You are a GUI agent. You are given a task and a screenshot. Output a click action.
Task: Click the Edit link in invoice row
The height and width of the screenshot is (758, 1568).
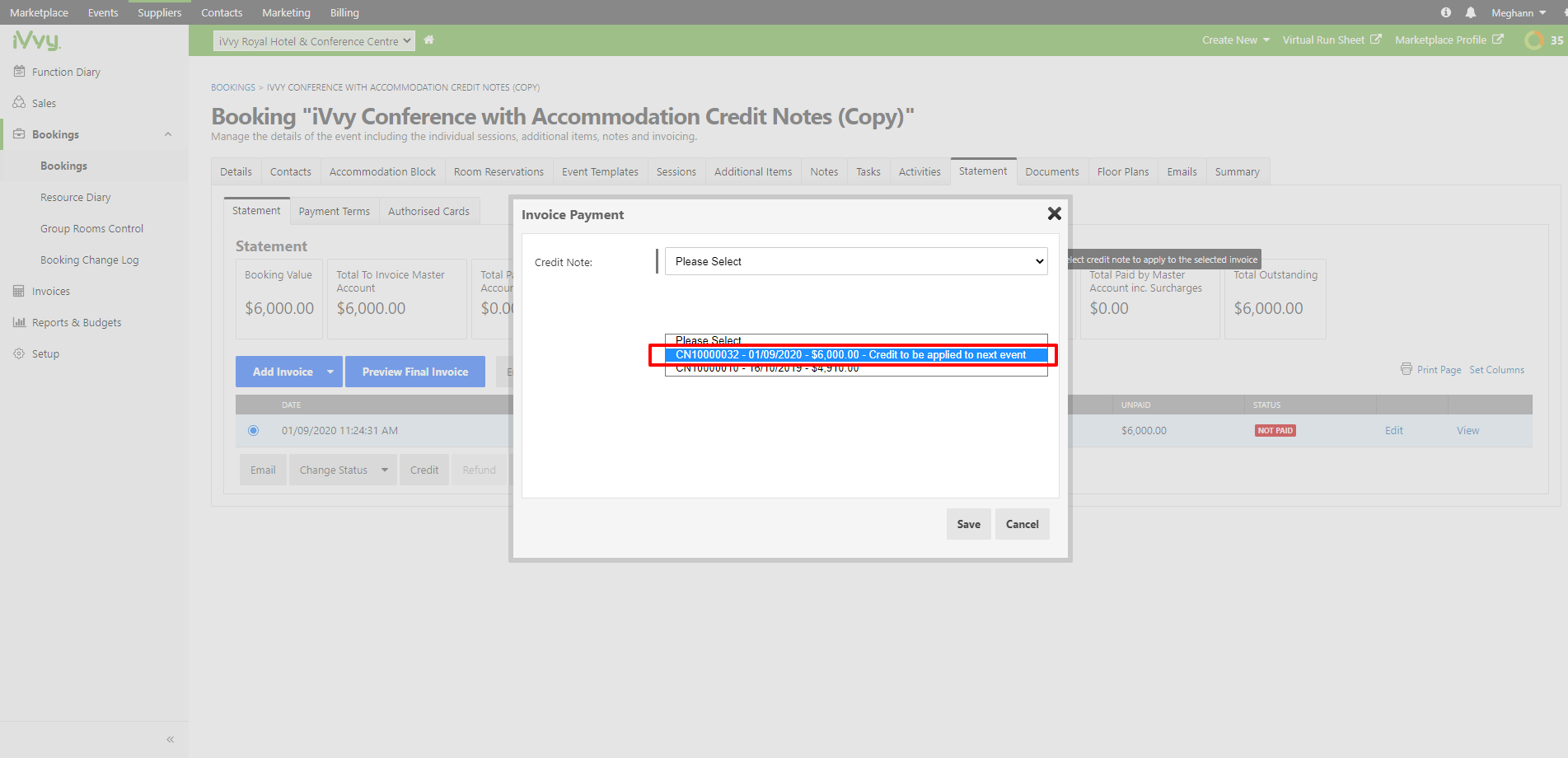(1393, 430)
